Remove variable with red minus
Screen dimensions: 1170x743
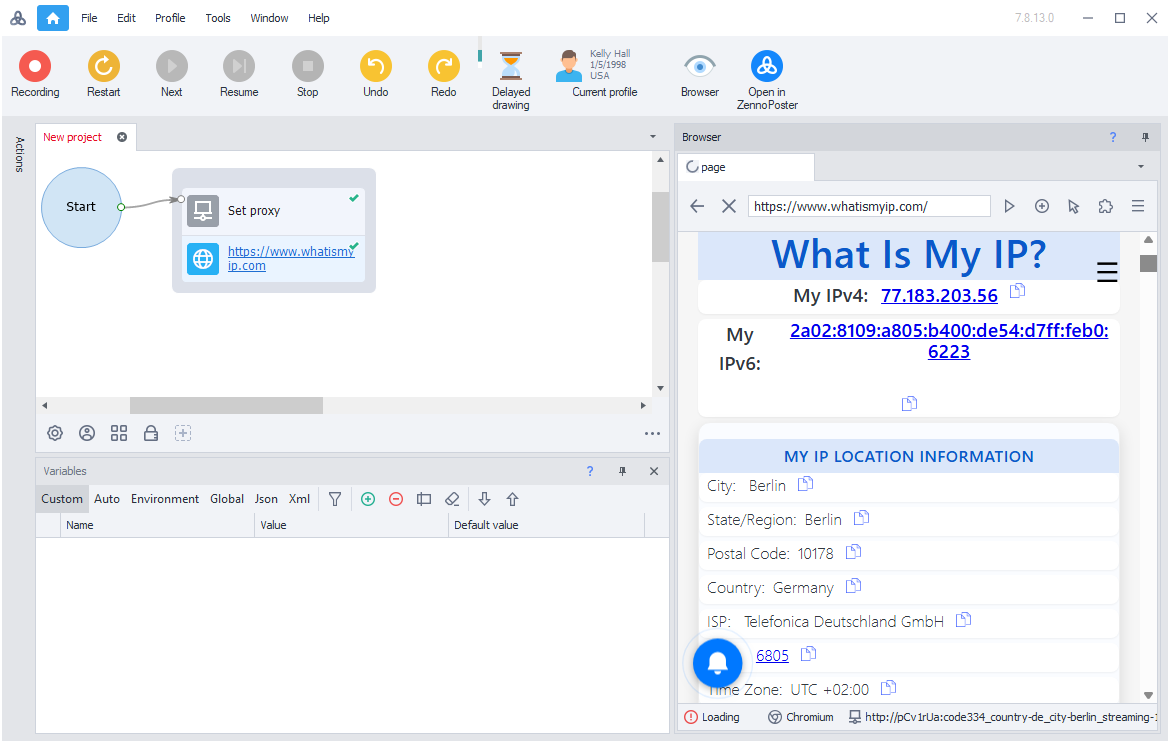[396, 499]
